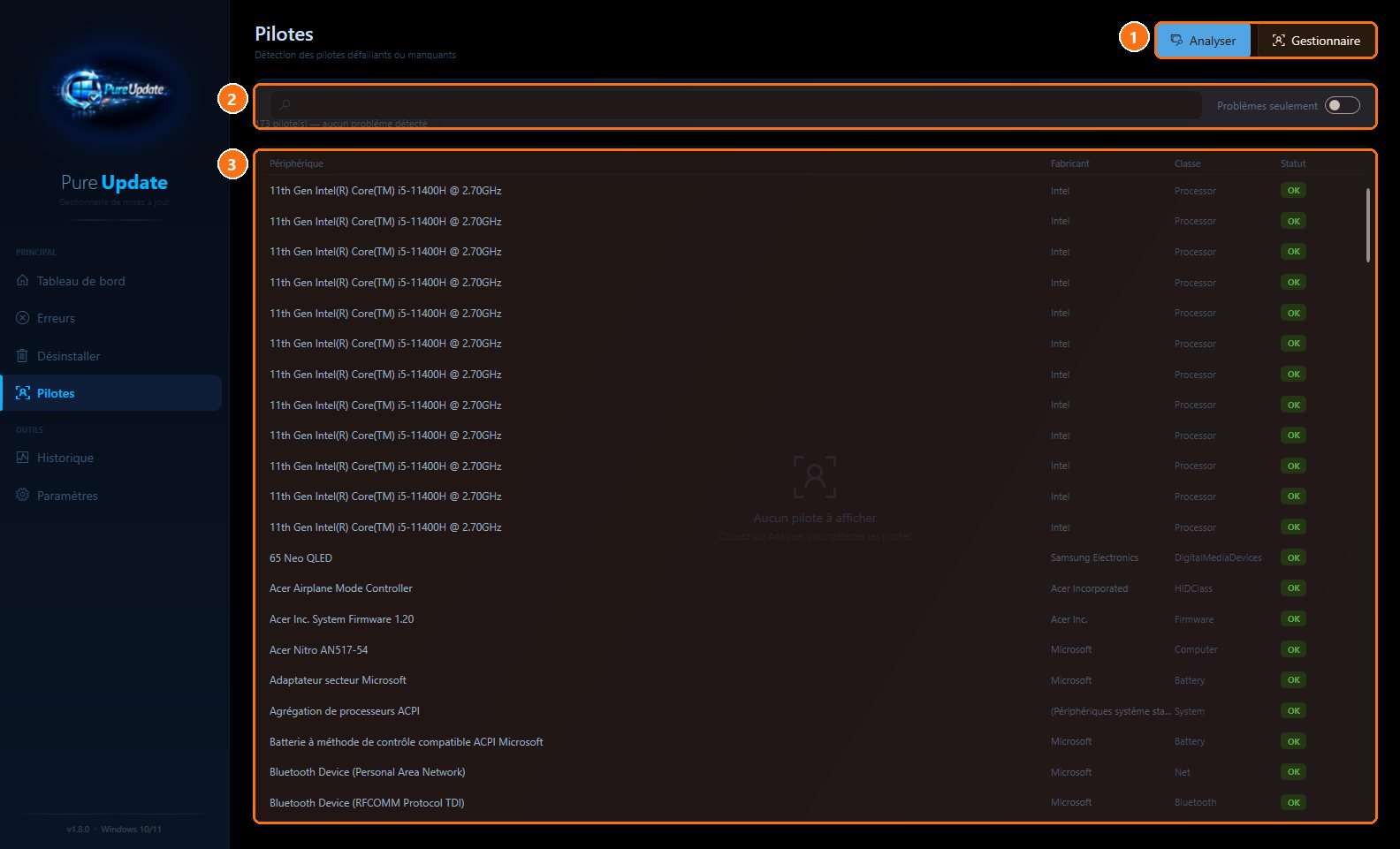Go to Tableau de bord

tap(110, 281)
